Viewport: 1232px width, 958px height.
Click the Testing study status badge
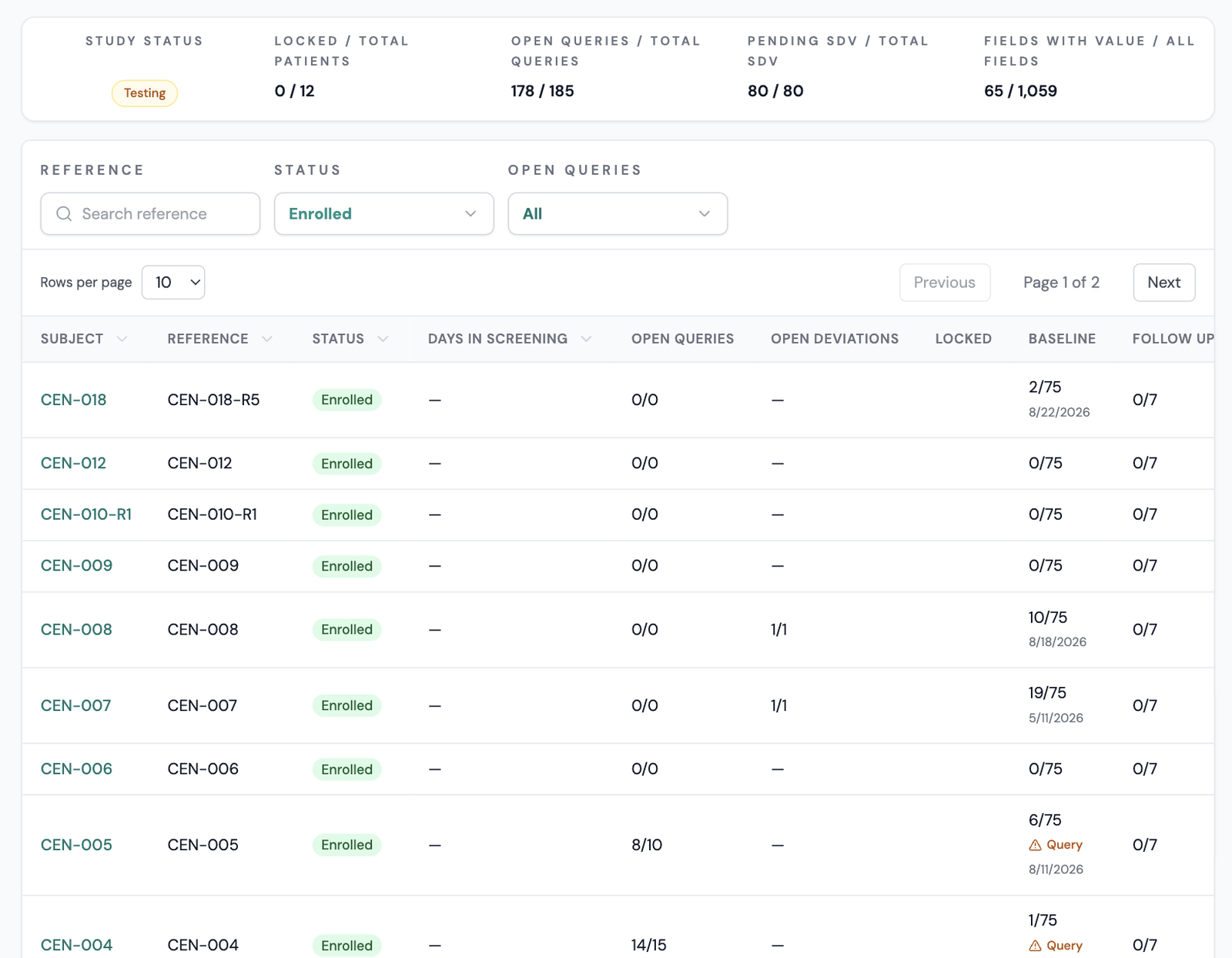pos(145,93)
